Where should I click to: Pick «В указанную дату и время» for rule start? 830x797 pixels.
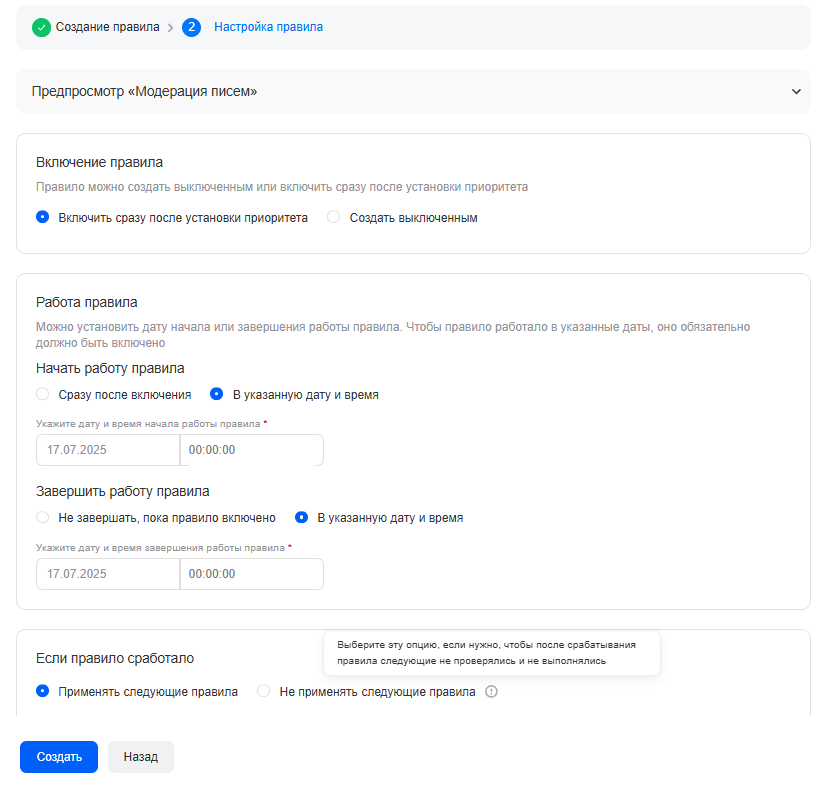coord(216,395)
